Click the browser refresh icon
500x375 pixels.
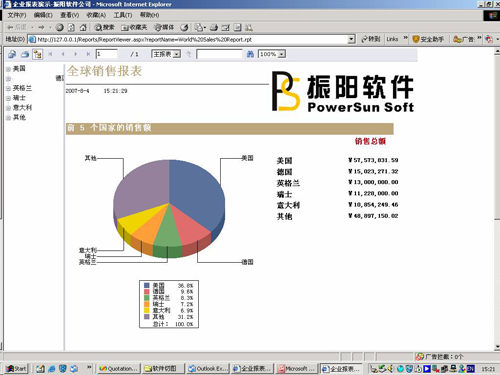(x=71, y=27)
